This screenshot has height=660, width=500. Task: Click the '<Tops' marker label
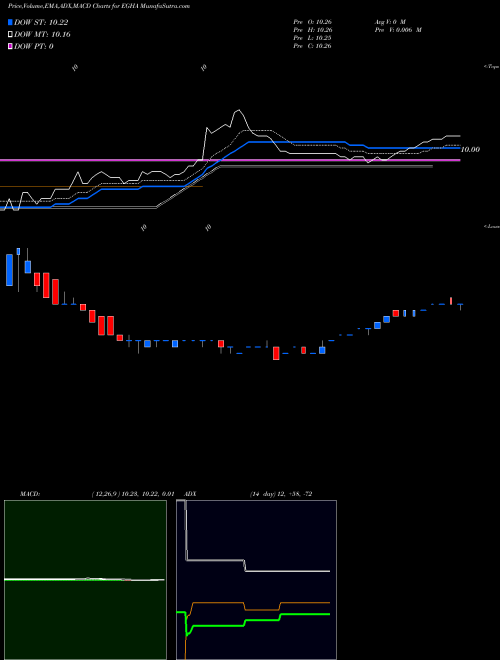[x=492, y=67]
